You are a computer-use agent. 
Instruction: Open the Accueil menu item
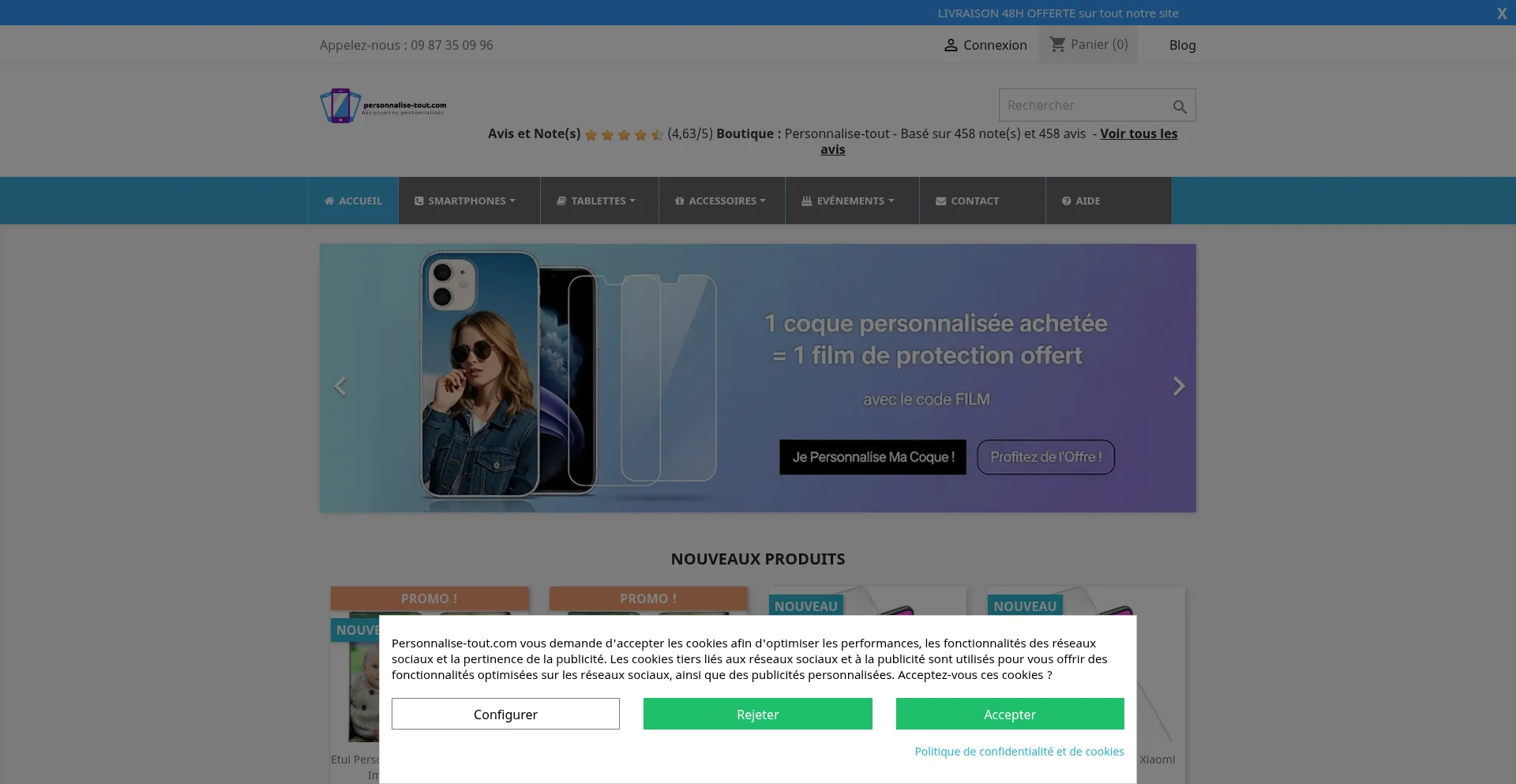point(353,201)
